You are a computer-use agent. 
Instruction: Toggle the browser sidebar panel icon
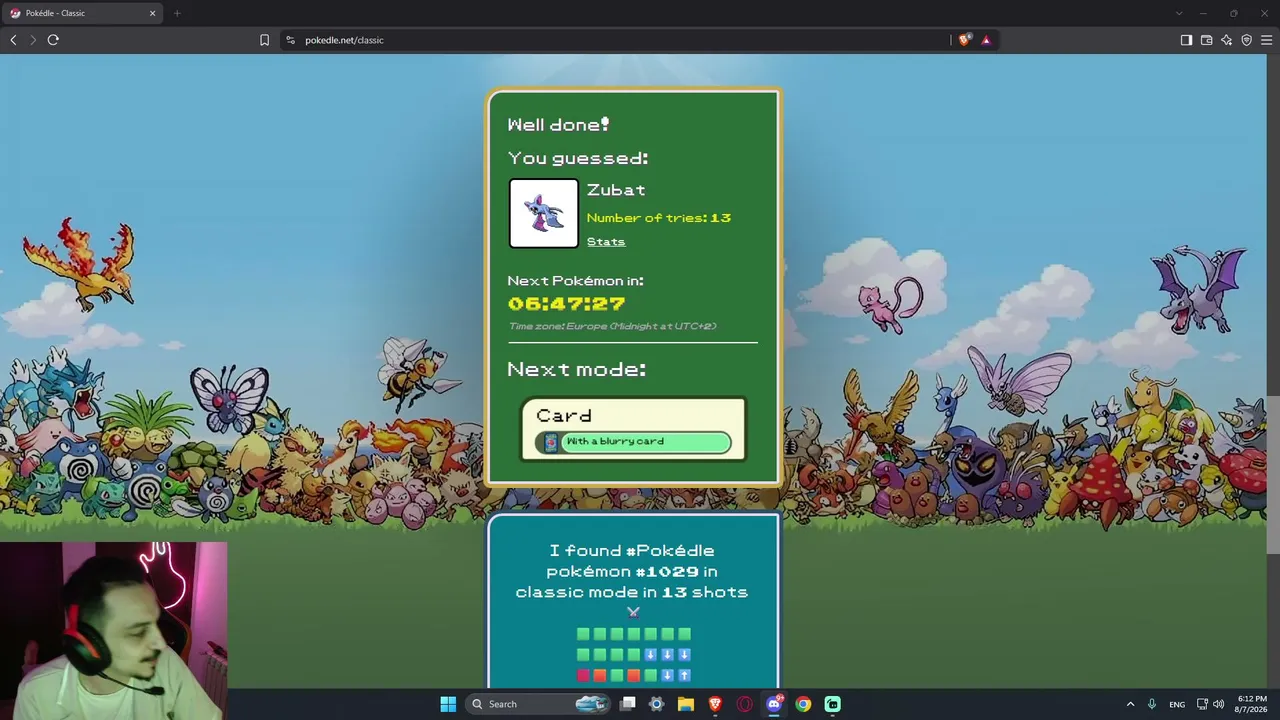(1186, 40)
